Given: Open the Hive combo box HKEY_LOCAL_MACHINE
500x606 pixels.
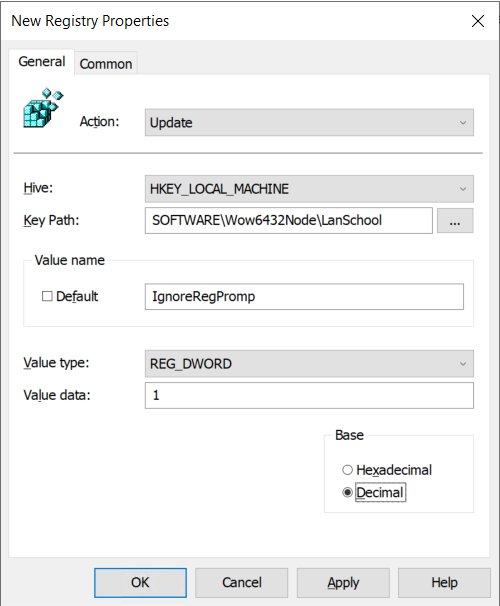Looking at the screenshot, I should pos(309,189).
